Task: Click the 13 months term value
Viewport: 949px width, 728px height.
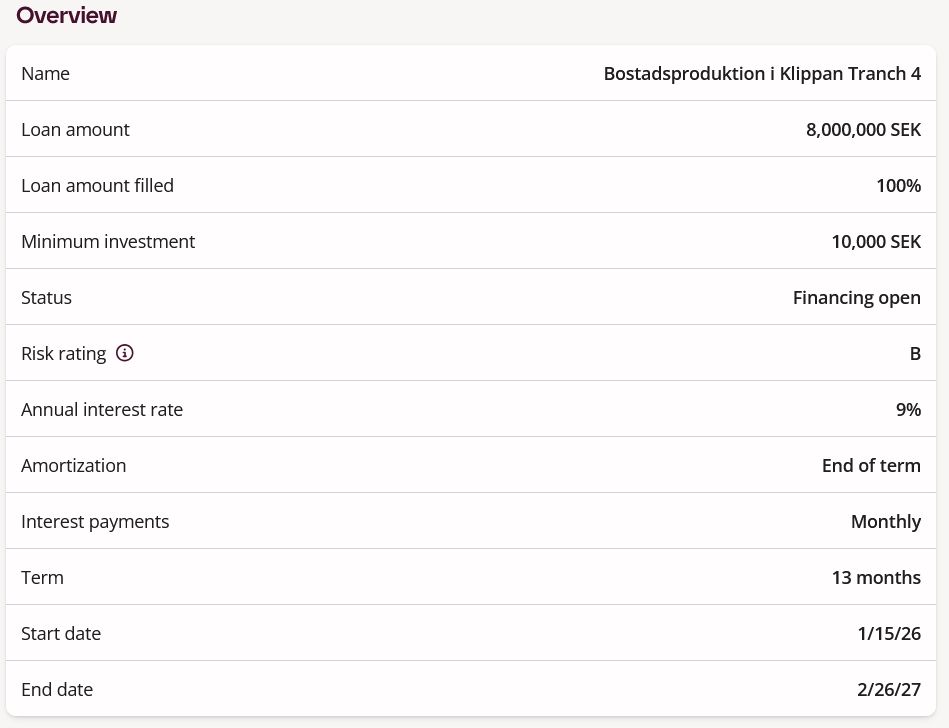Action: pos(876,578)
